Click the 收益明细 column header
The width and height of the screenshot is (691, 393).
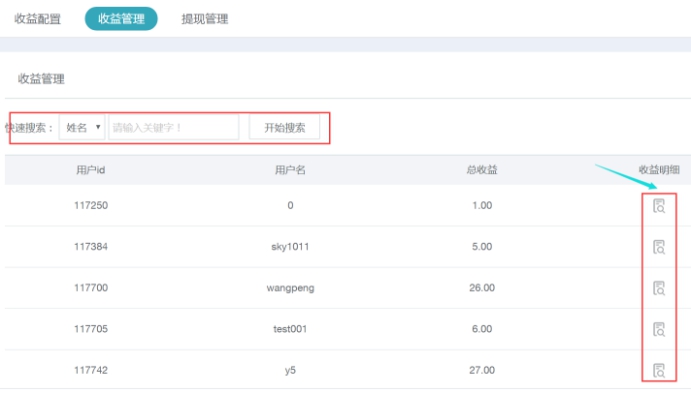click(x=659, y=170)
